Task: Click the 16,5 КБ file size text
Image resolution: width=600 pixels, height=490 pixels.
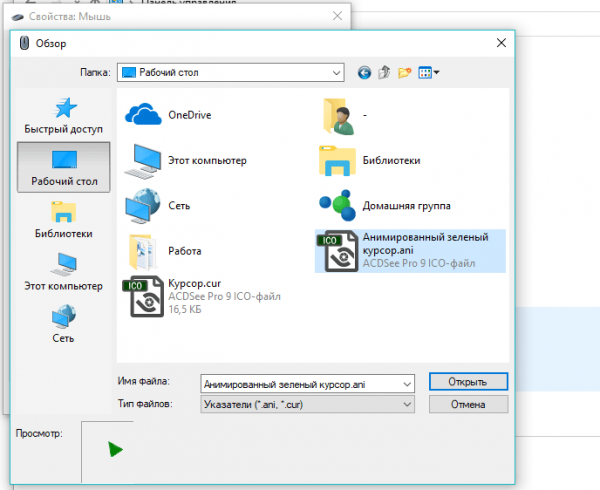Action: click(x=185, y=309)
